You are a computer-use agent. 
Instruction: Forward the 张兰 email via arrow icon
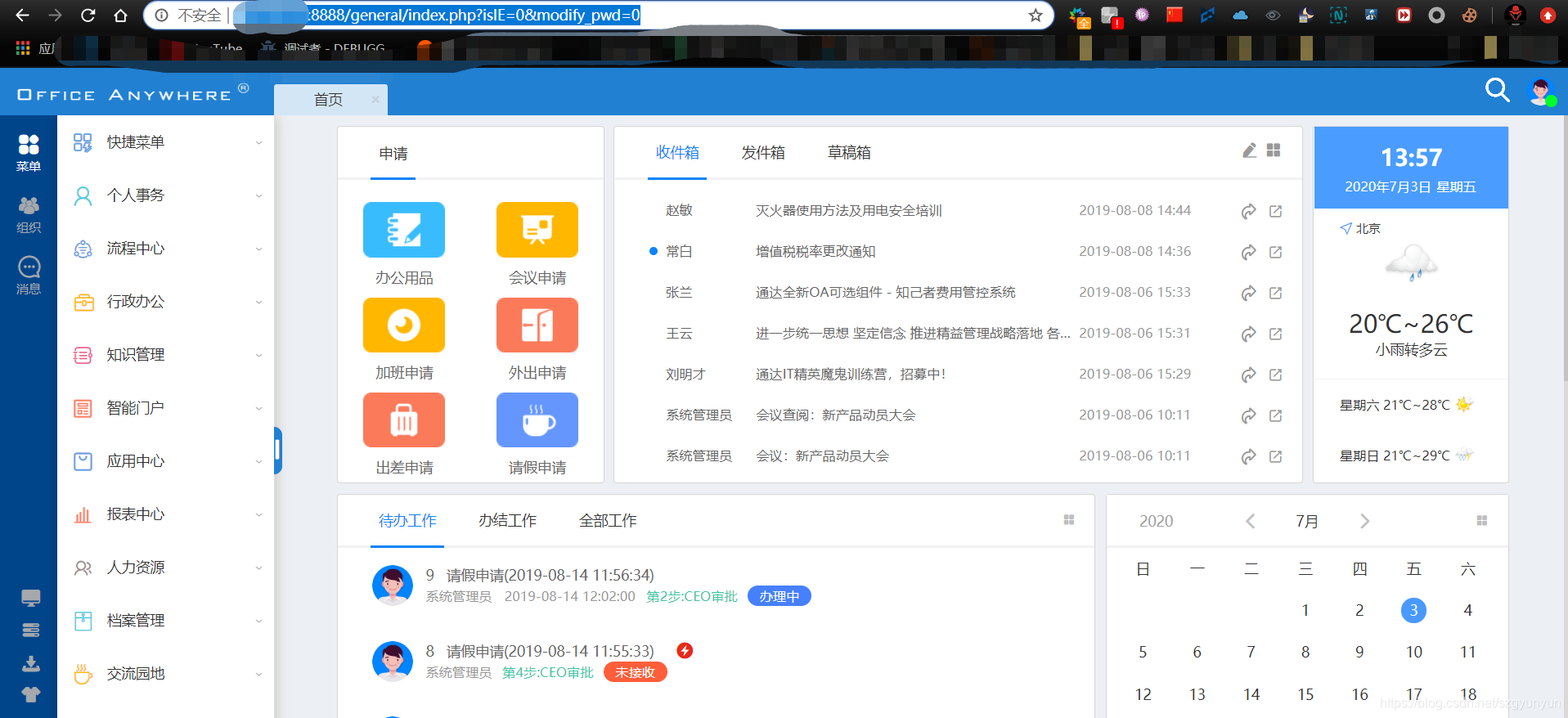[x=1248, y=293]
